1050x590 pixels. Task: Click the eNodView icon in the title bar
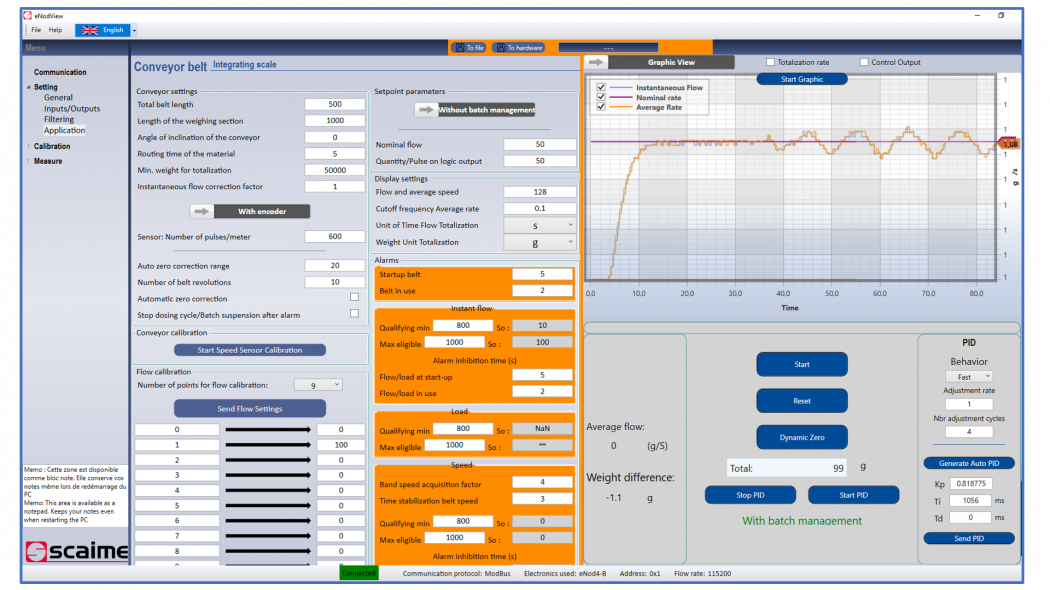click(27, 15)
